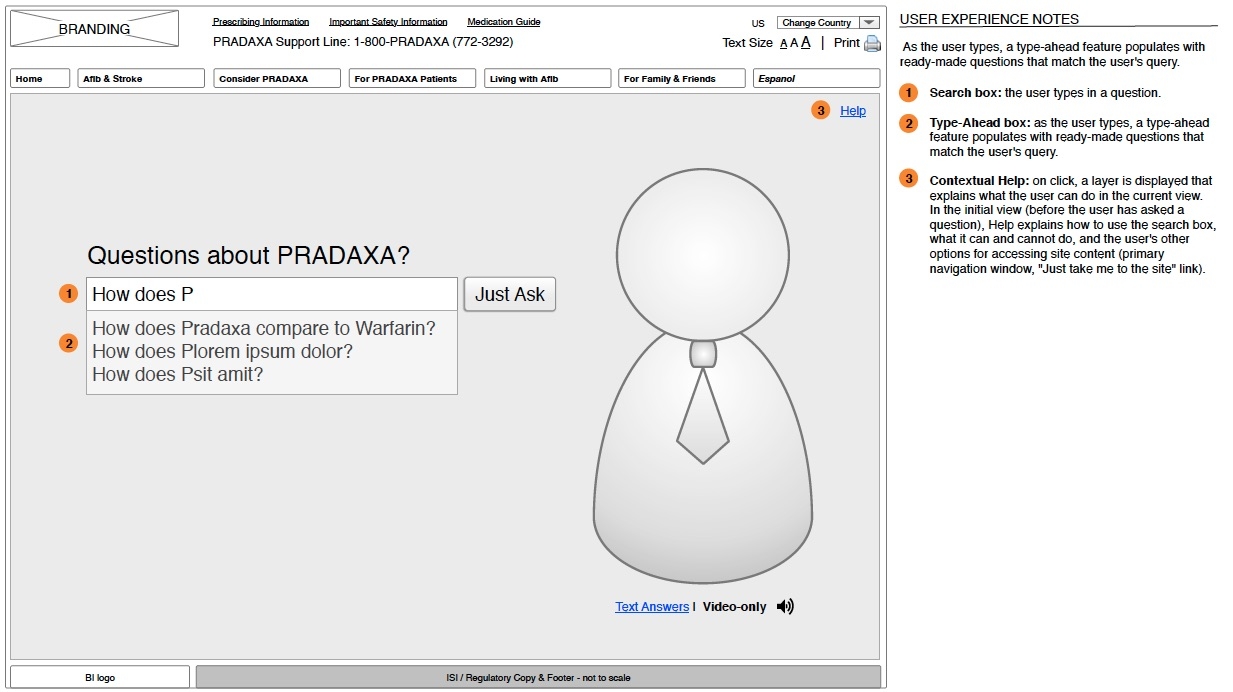Open the For Family & Friends tab

[x=681, y=78]
